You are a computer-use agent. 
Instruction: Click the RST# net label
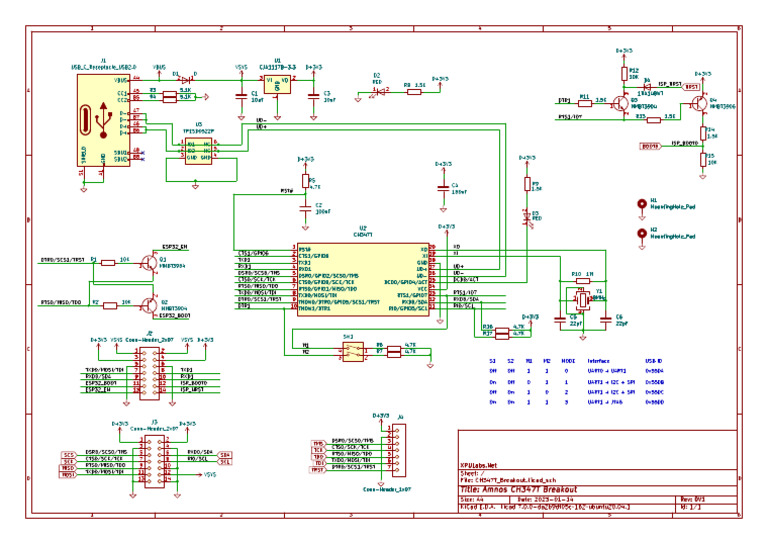tap(287, 191)
